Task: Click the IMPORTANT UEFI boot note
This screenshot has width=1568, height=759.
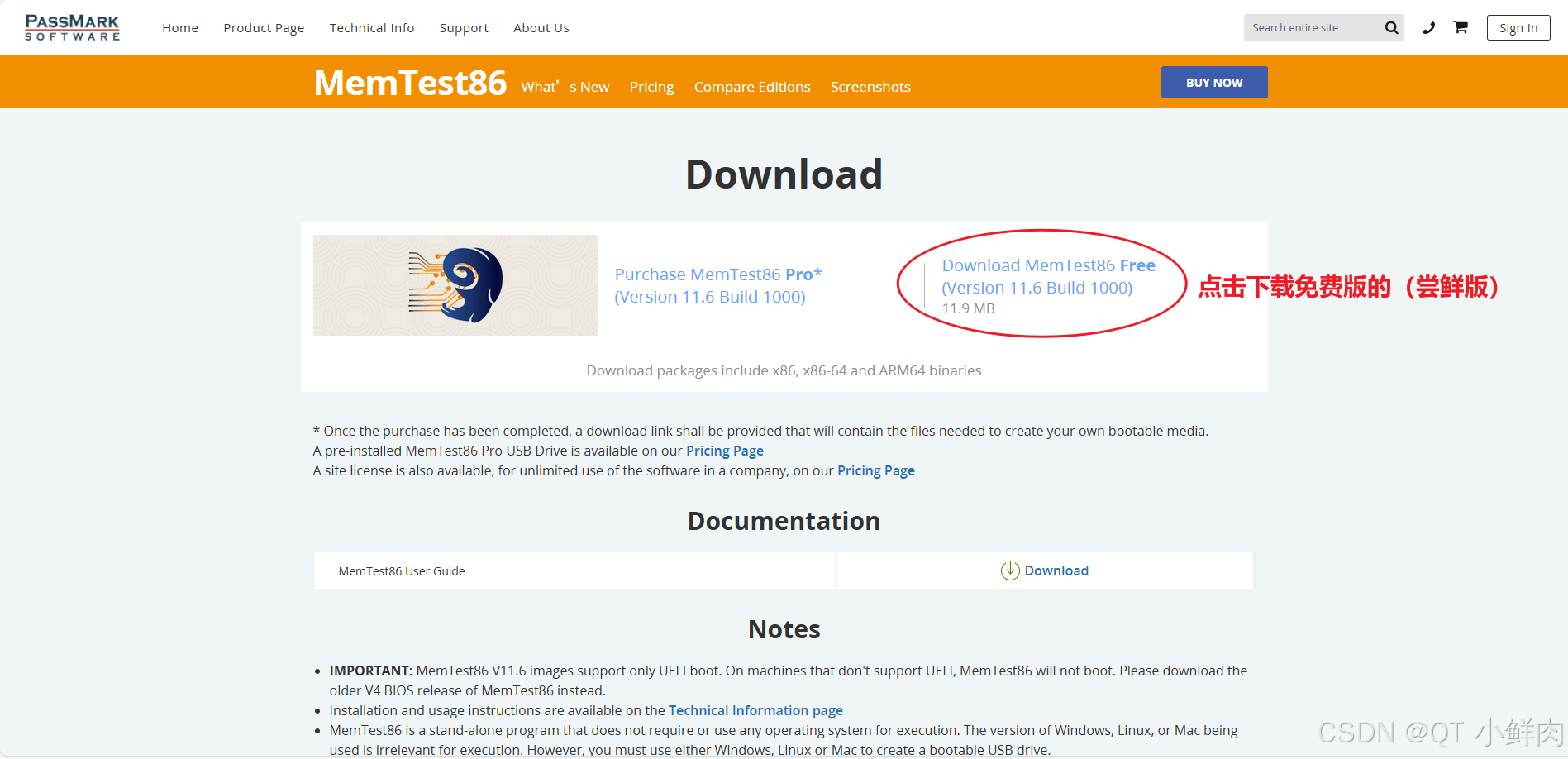Action: tap(789, 680)
